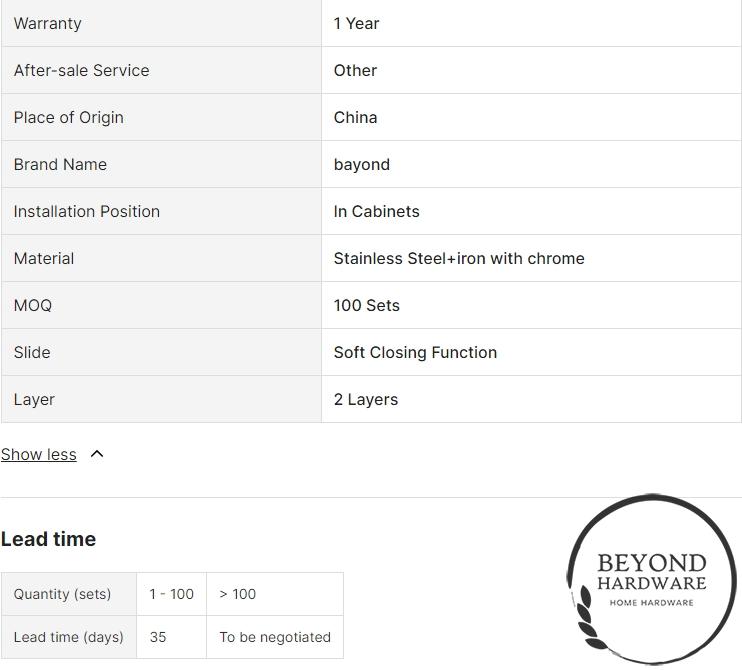Select the Lead time (days) row label
Viewport: 742px width, 670px height.
coord(69,637)
